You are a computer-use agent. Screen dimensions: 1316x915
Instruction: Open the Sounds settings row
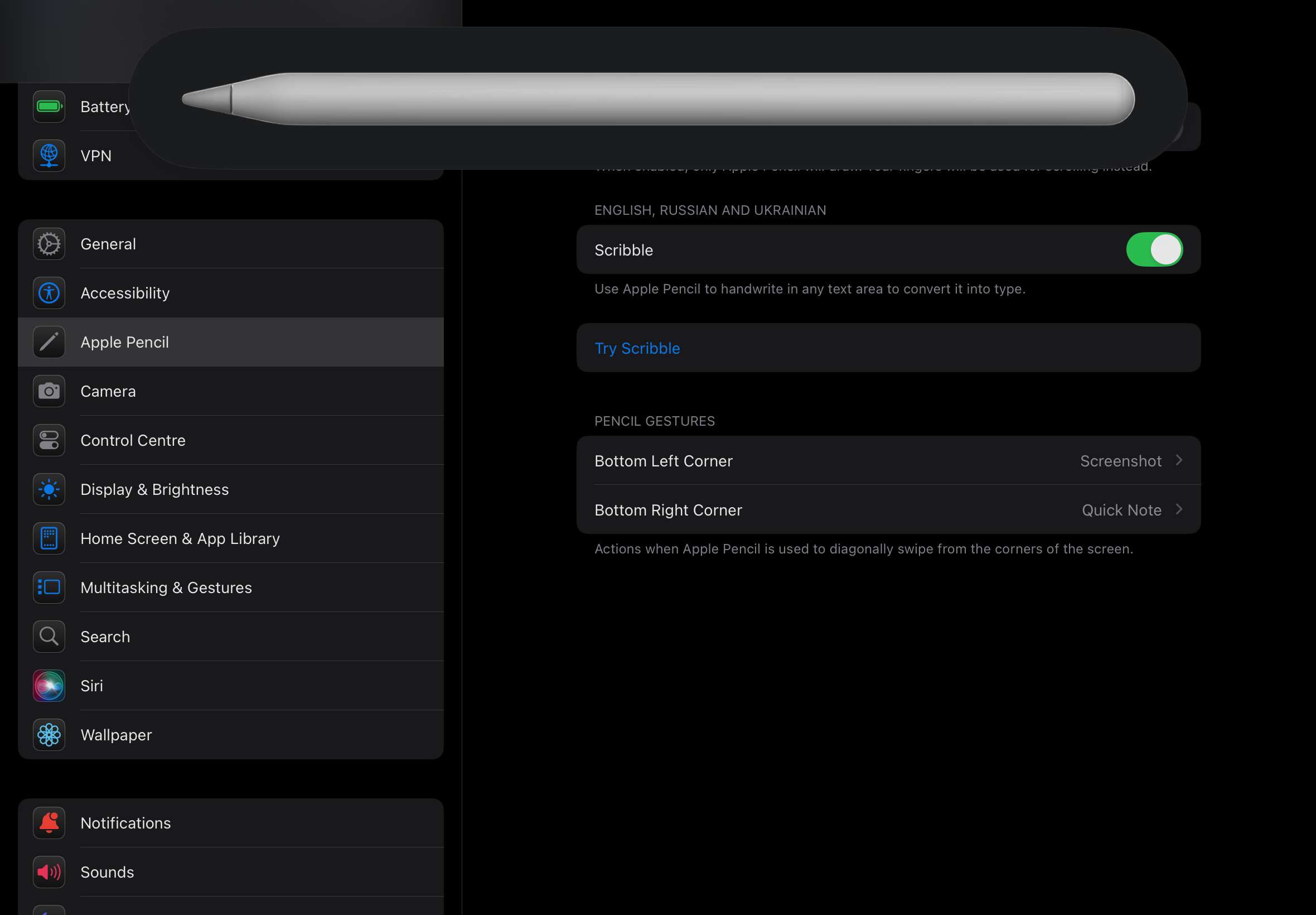107,872
